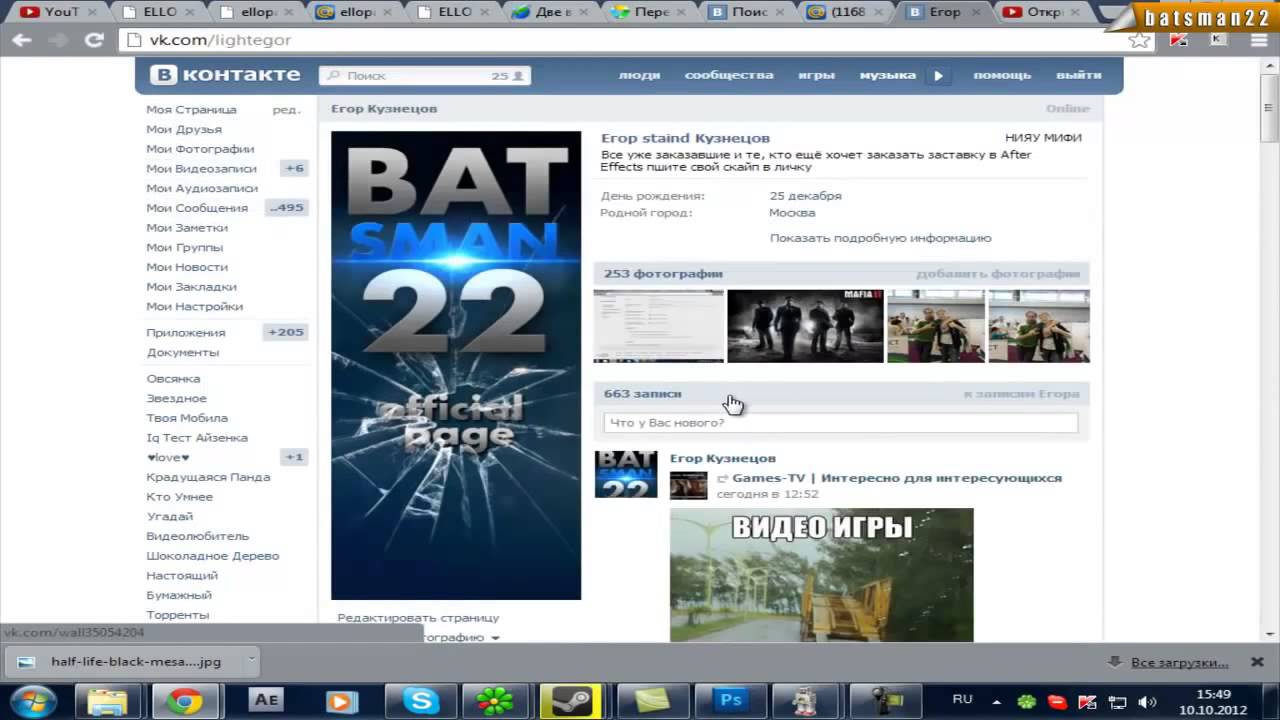Show hidden tray icons arrow
The image size is (1280, 720).
click(x=996, y=701)
